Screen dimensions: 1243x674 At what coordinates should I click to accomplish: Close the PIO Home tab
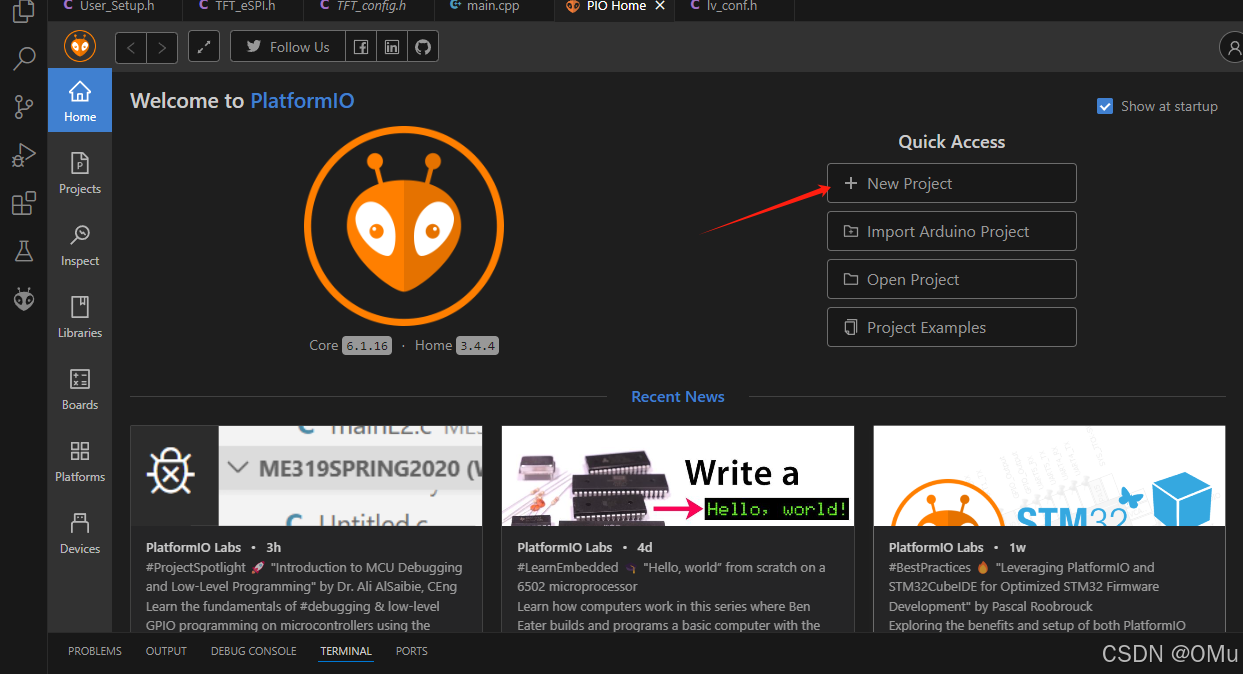pos(660,6)
